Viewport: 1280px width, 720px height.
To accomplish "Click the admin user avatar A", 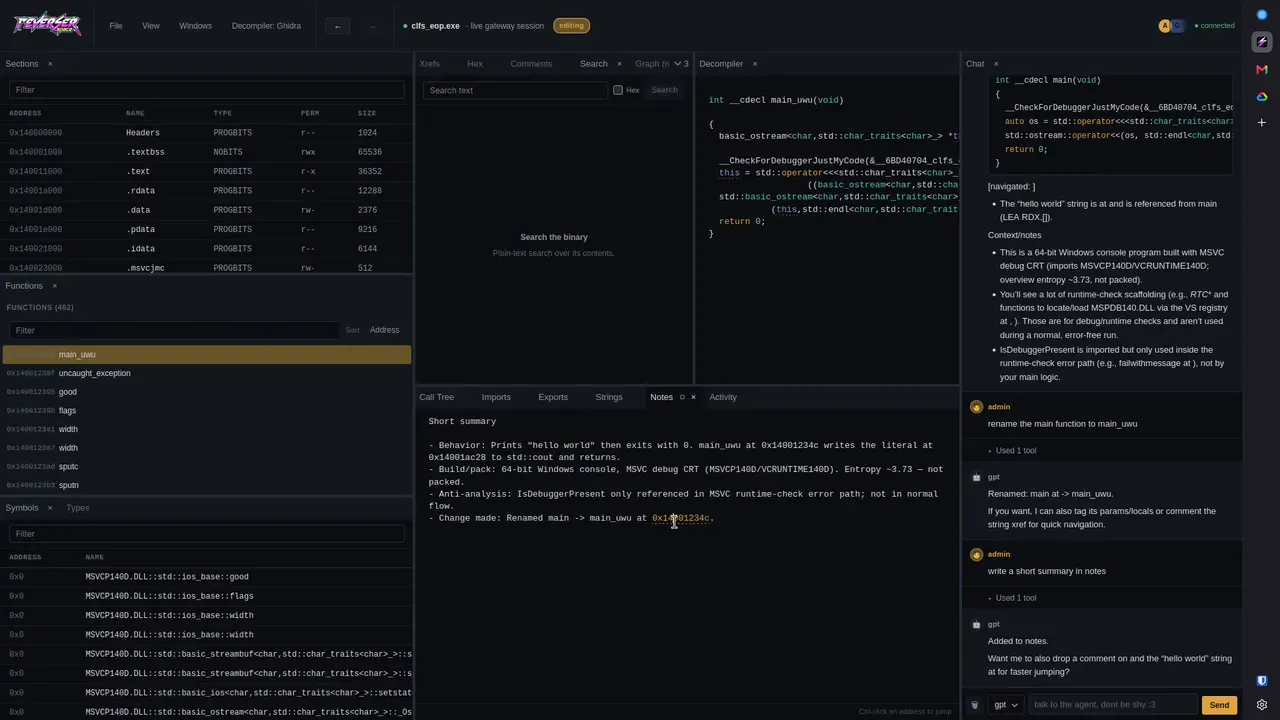I will [x=1164, y=26].
